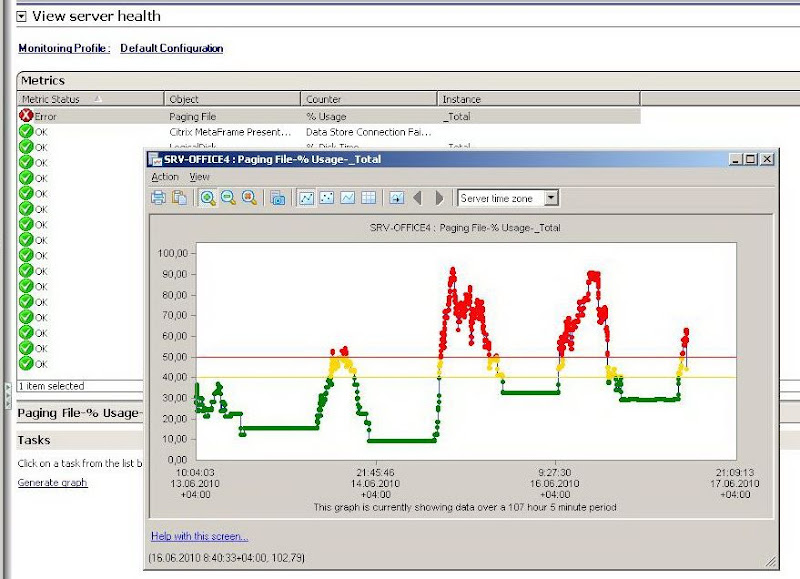The width and height of the screenshot is (800, 579).
Task: Toggle points-only graph view
Action: click(x=327, y=198)
